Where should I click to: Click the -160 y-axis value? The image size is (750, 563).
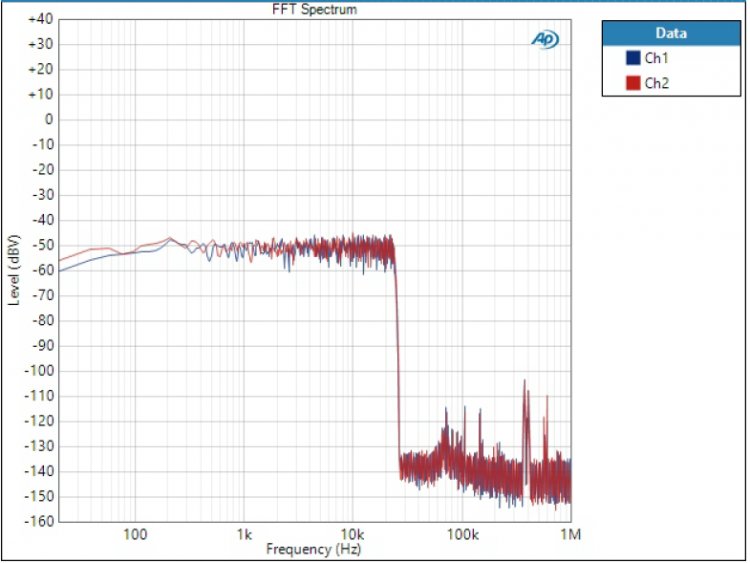pos(39,521)
